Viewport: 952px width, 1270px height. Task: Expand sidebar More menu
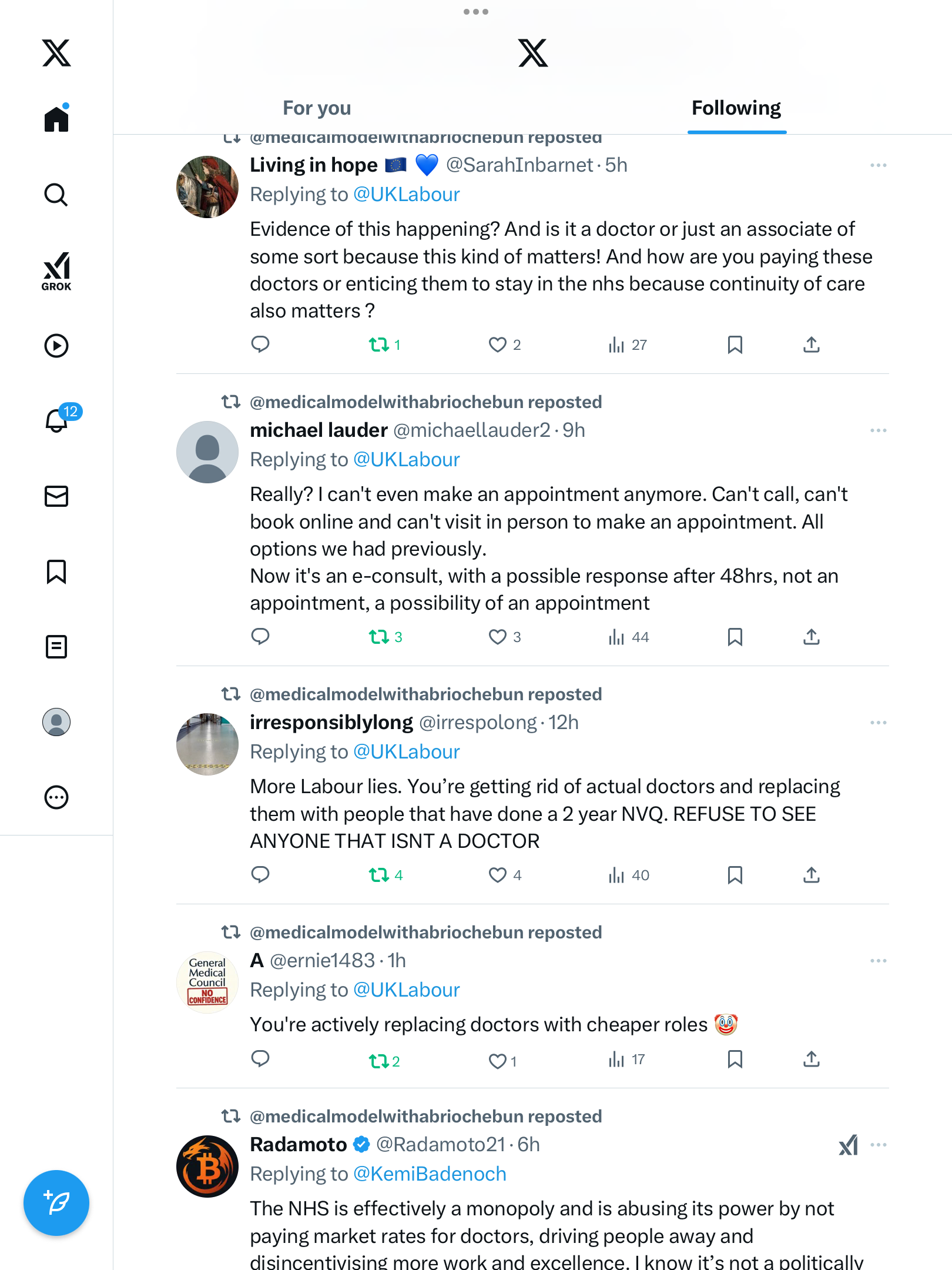pos(56,797)
